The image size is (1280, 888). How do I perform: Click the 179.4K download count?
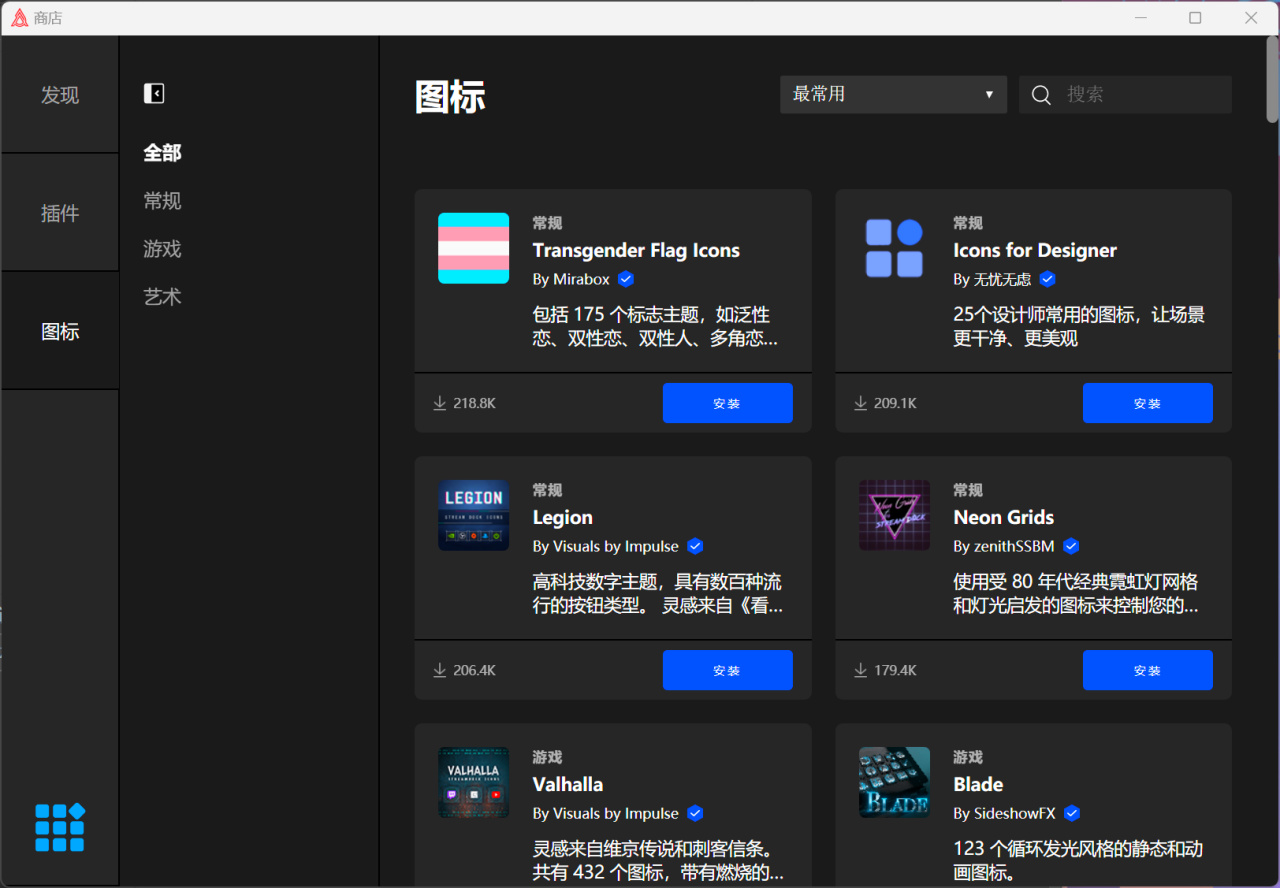895,670
